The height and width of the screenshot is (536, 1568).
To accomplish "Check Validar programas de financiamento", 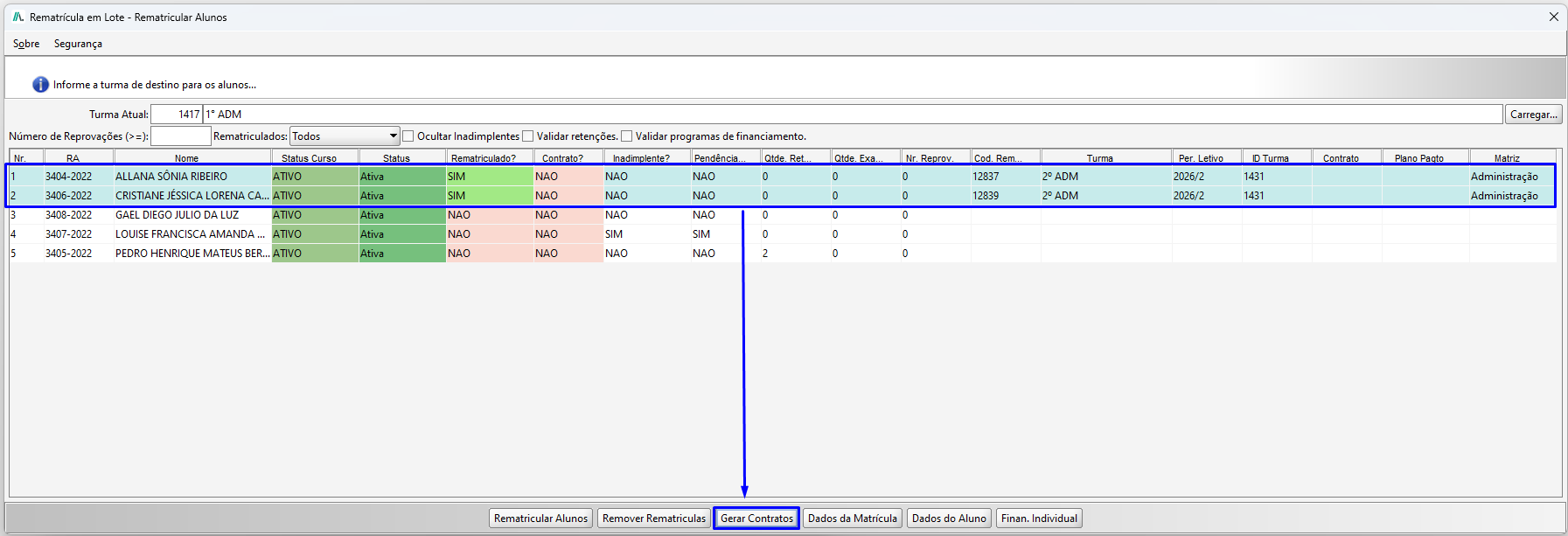I will [626, 136].
